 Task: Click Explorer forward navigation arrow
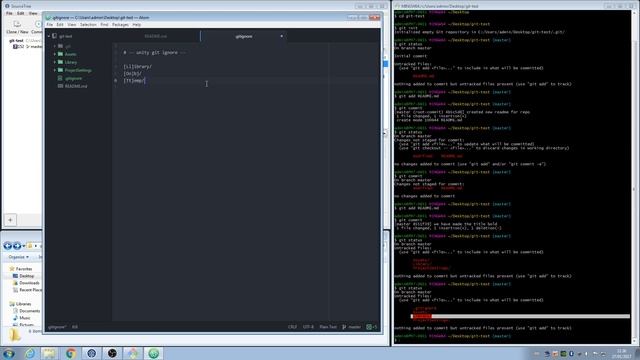(17, 246)
